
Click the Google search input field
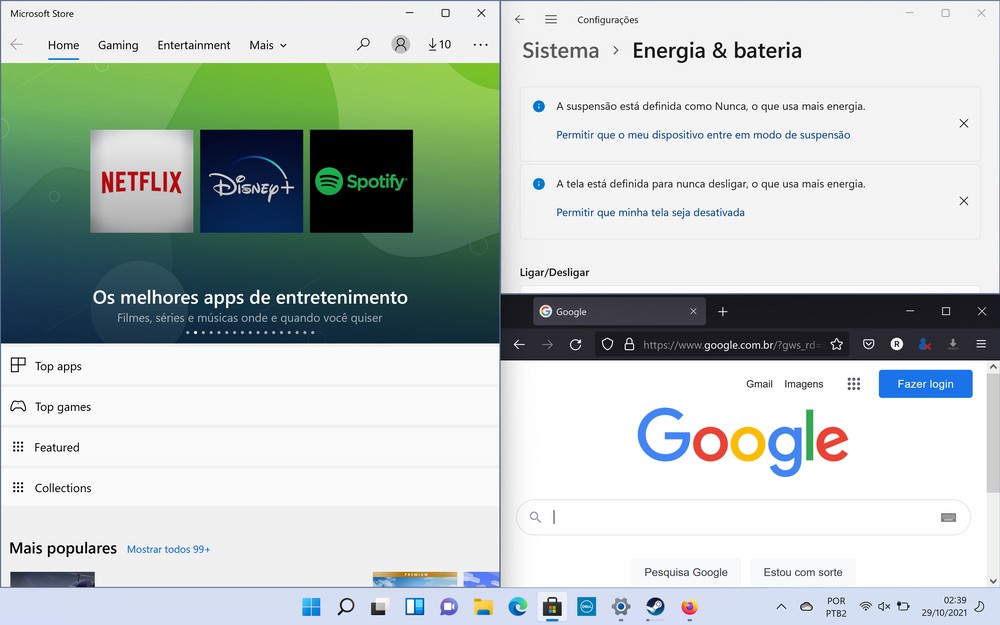coord(740,517)
